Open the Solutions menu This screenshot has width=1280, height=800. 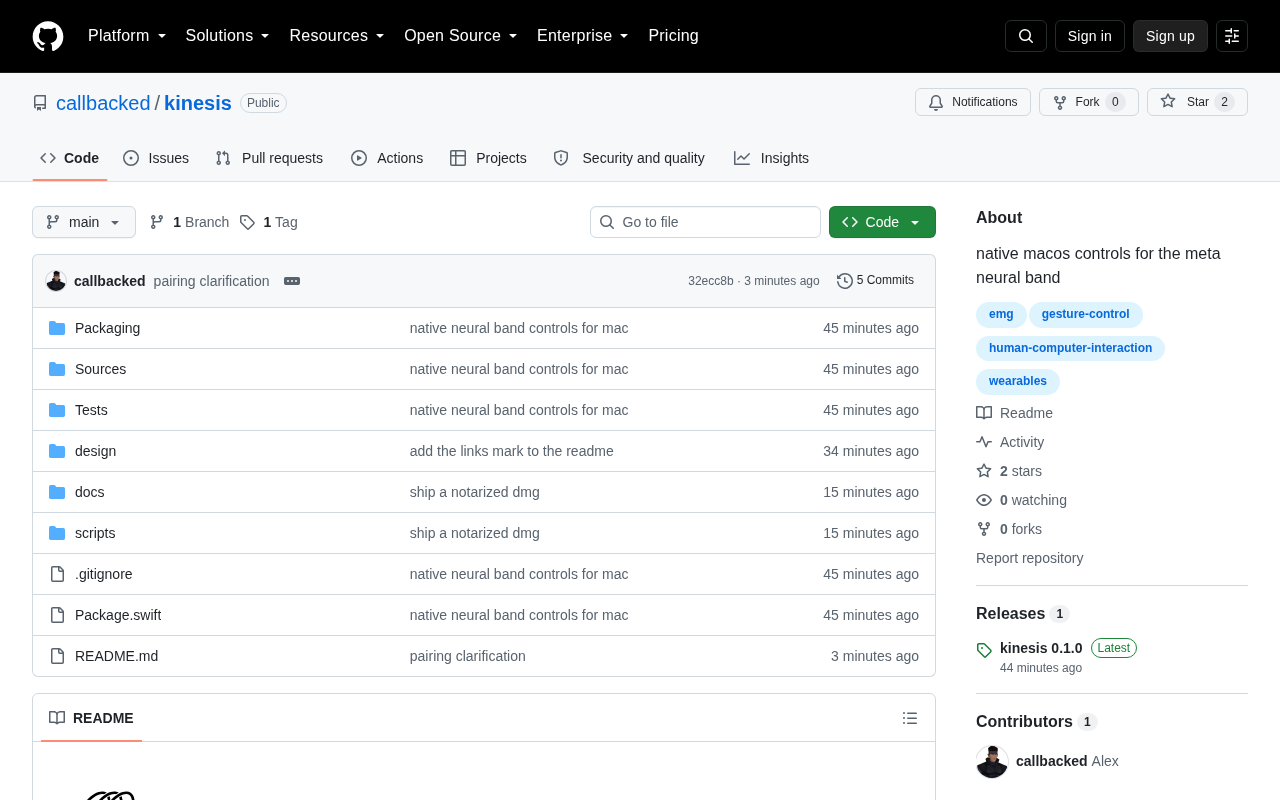(x=228, y=36)
